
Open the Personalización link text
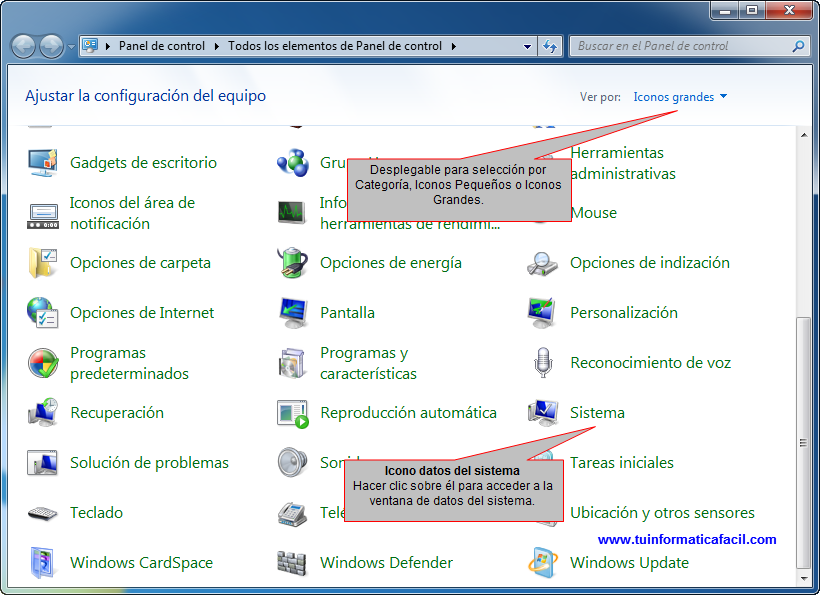pyautogui.click(x=623, y=313)
